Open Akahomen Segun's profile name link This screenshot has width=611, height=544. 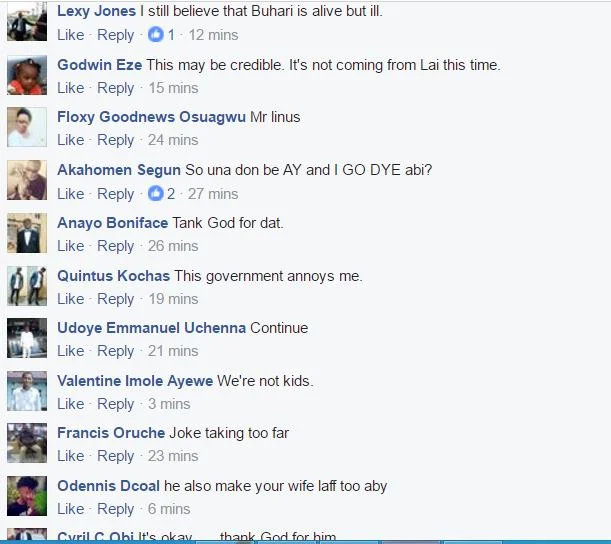pos(119,170)
